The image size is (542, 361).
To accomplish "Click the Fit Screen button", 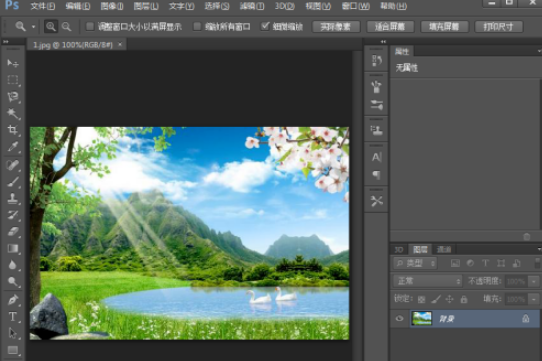I will pos(390,27).
